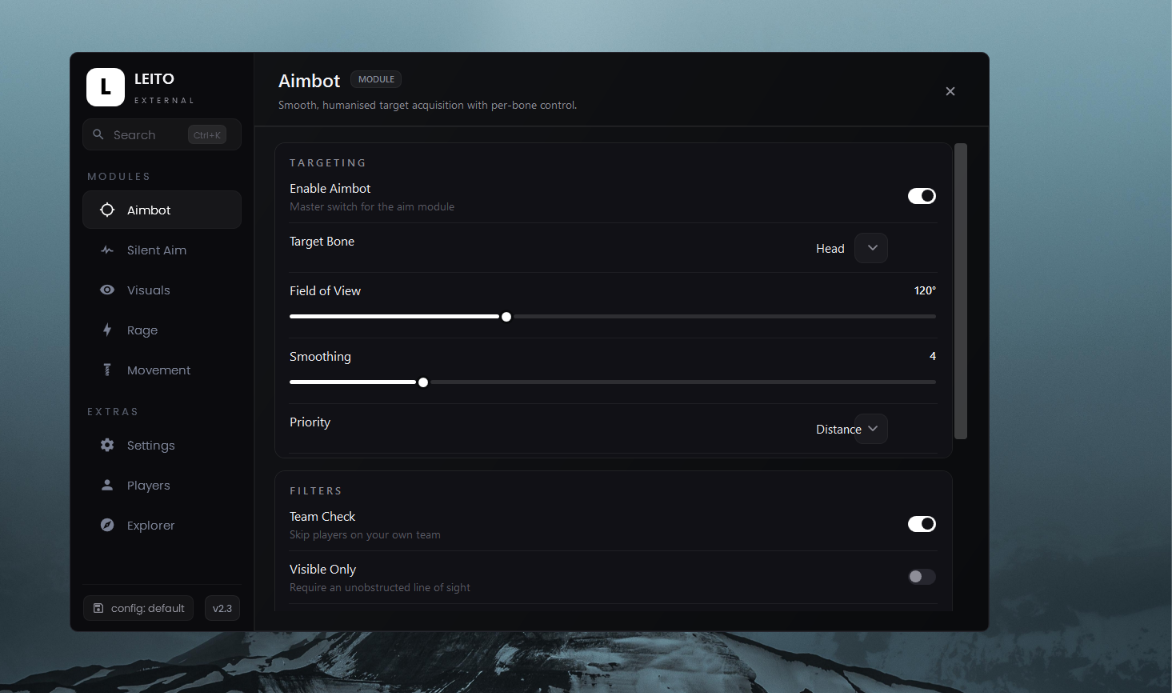Turn off the Team Check switch

point(922,524)
